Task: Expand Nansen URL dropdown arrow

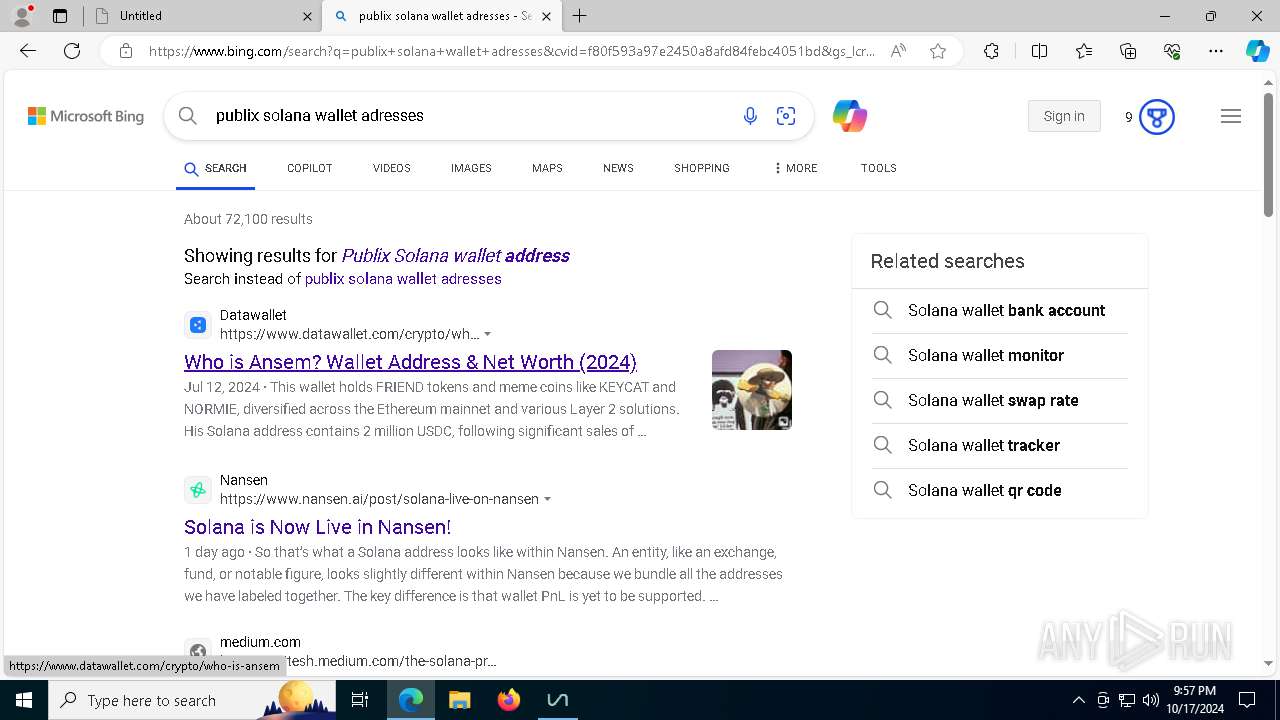Action: (548, 499)
